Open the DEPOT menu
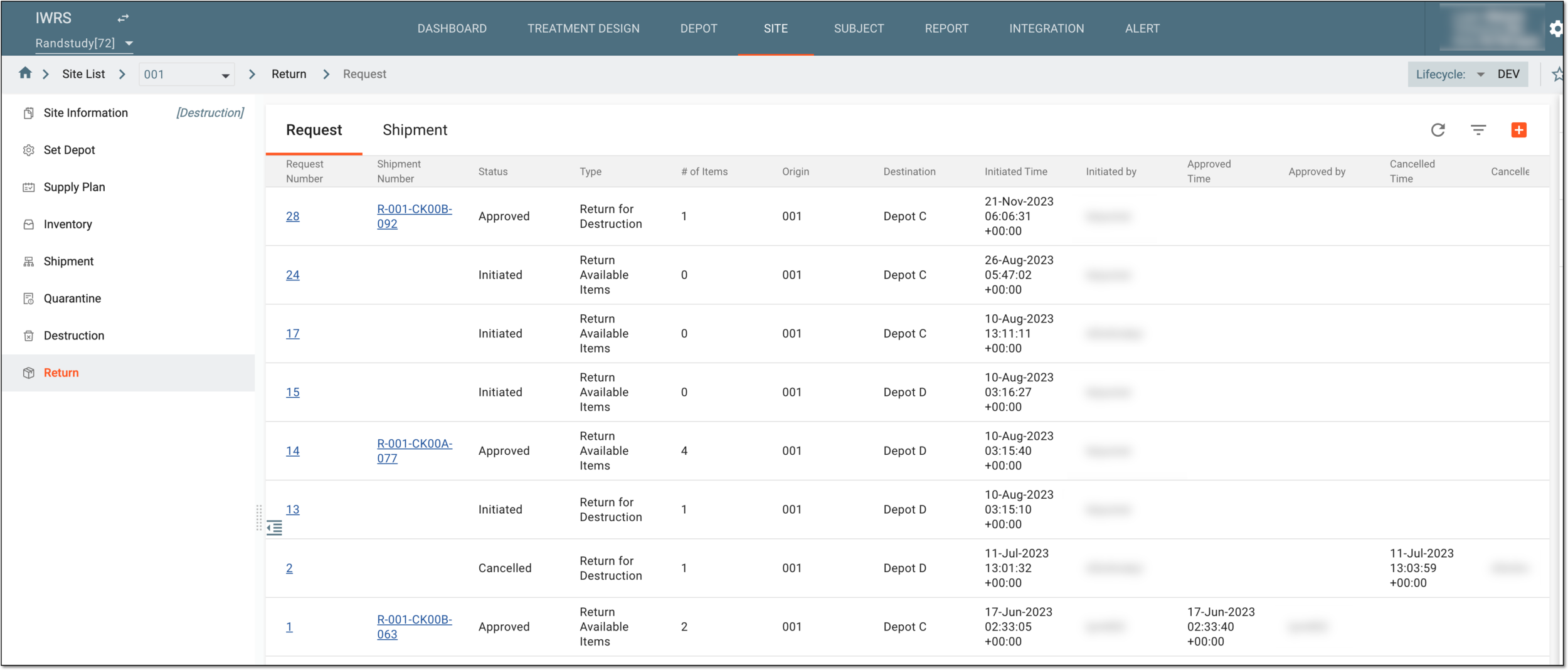The height and width of the screenshot is (670, 1568). click(x=699, y=28)
